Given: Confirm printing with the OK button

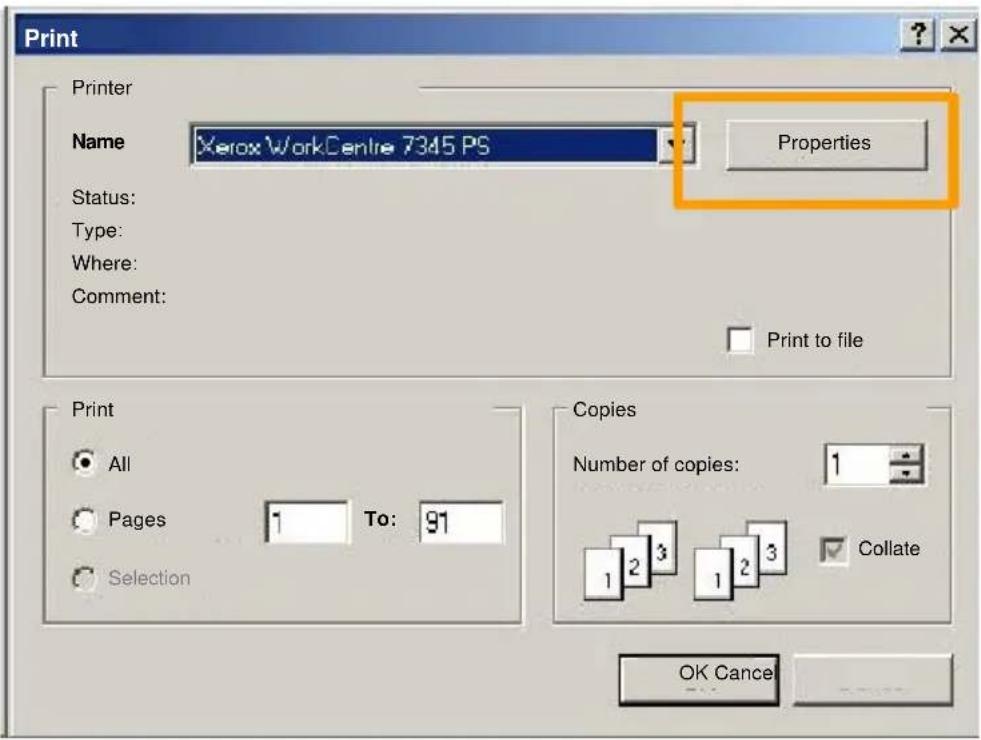Looking at the screenshot, I should tap(699, 680).
